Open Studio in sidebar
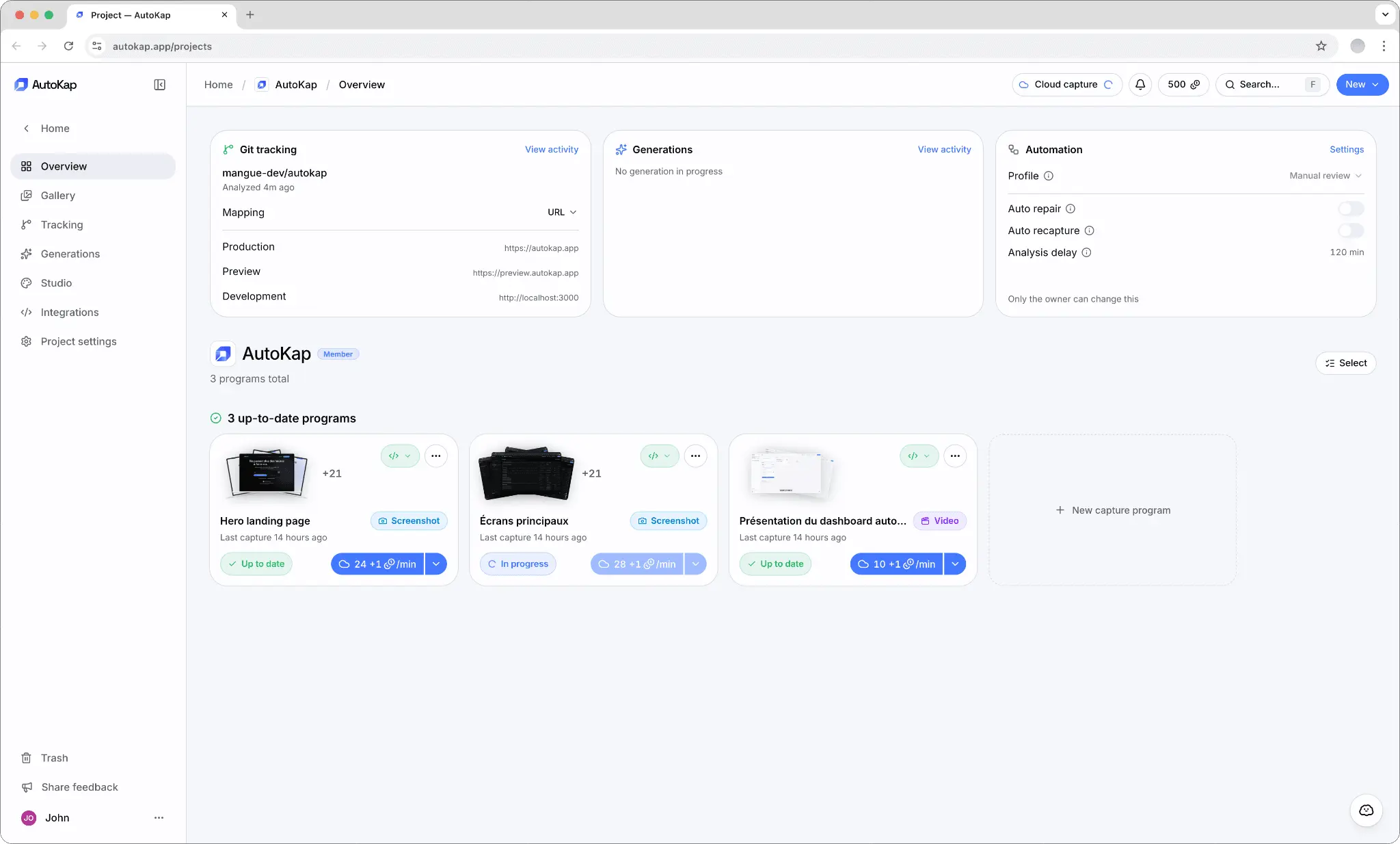This screenshot has width=1400, height=844. [x=93, y=283]
